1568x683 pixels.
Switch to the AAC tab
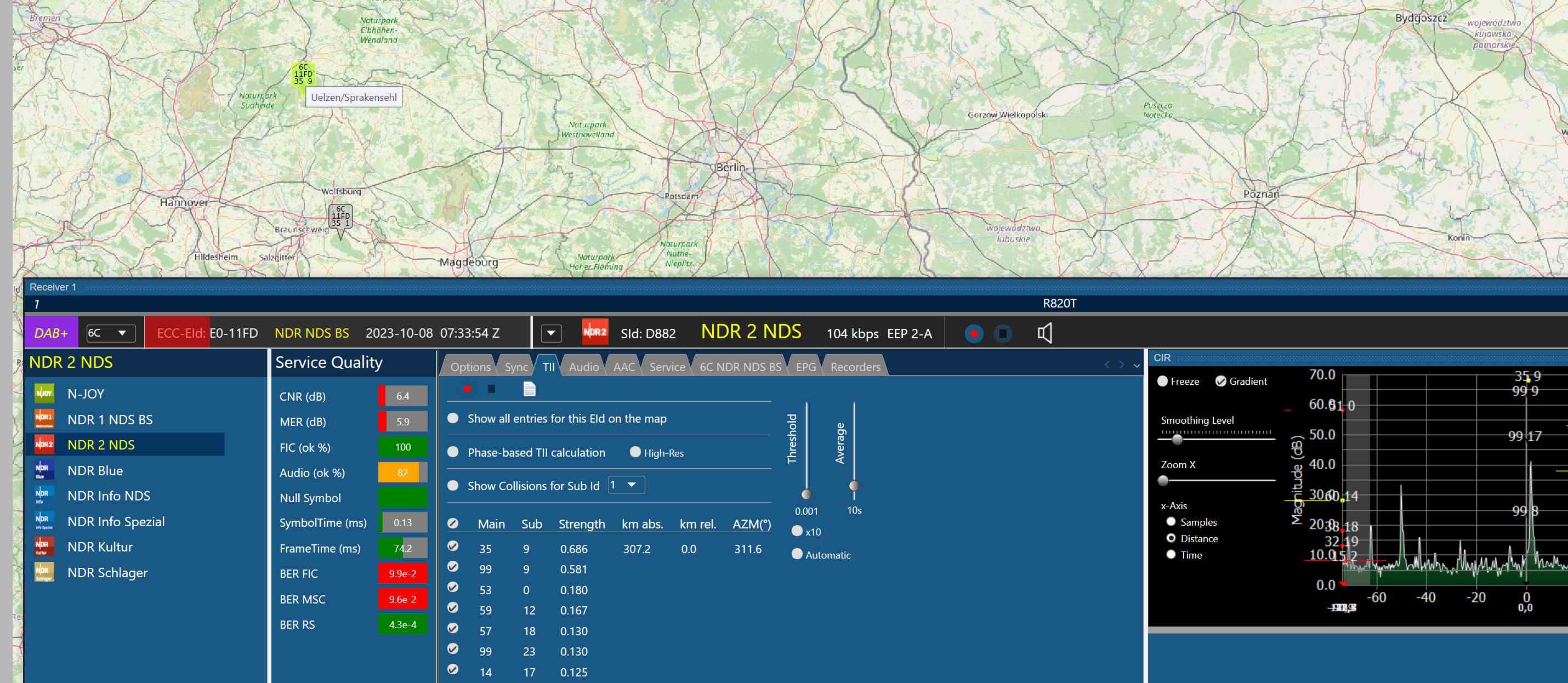tap(624, 367)
